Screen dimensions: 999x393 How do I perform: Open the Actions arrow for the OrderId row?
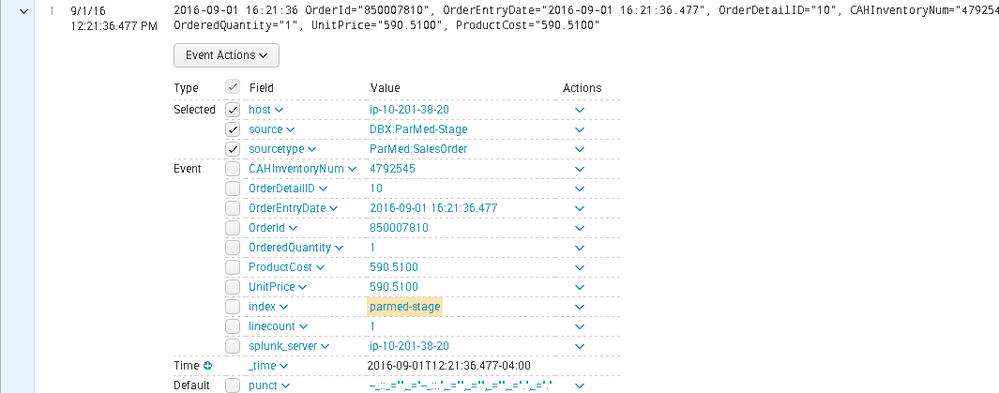coord(579,228)
